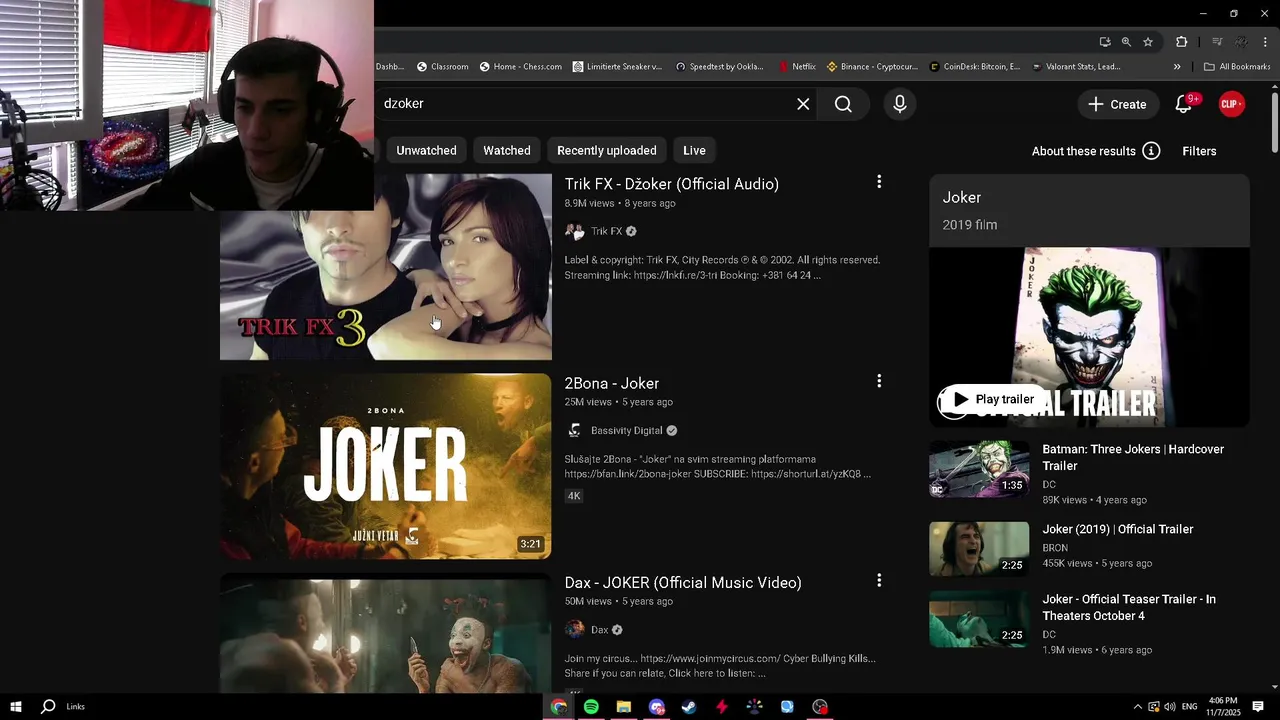The height and width of the screenshot is (720, 1280).
Task: Clear the dzoker search text with X
Action: click(x=803, y=104)
